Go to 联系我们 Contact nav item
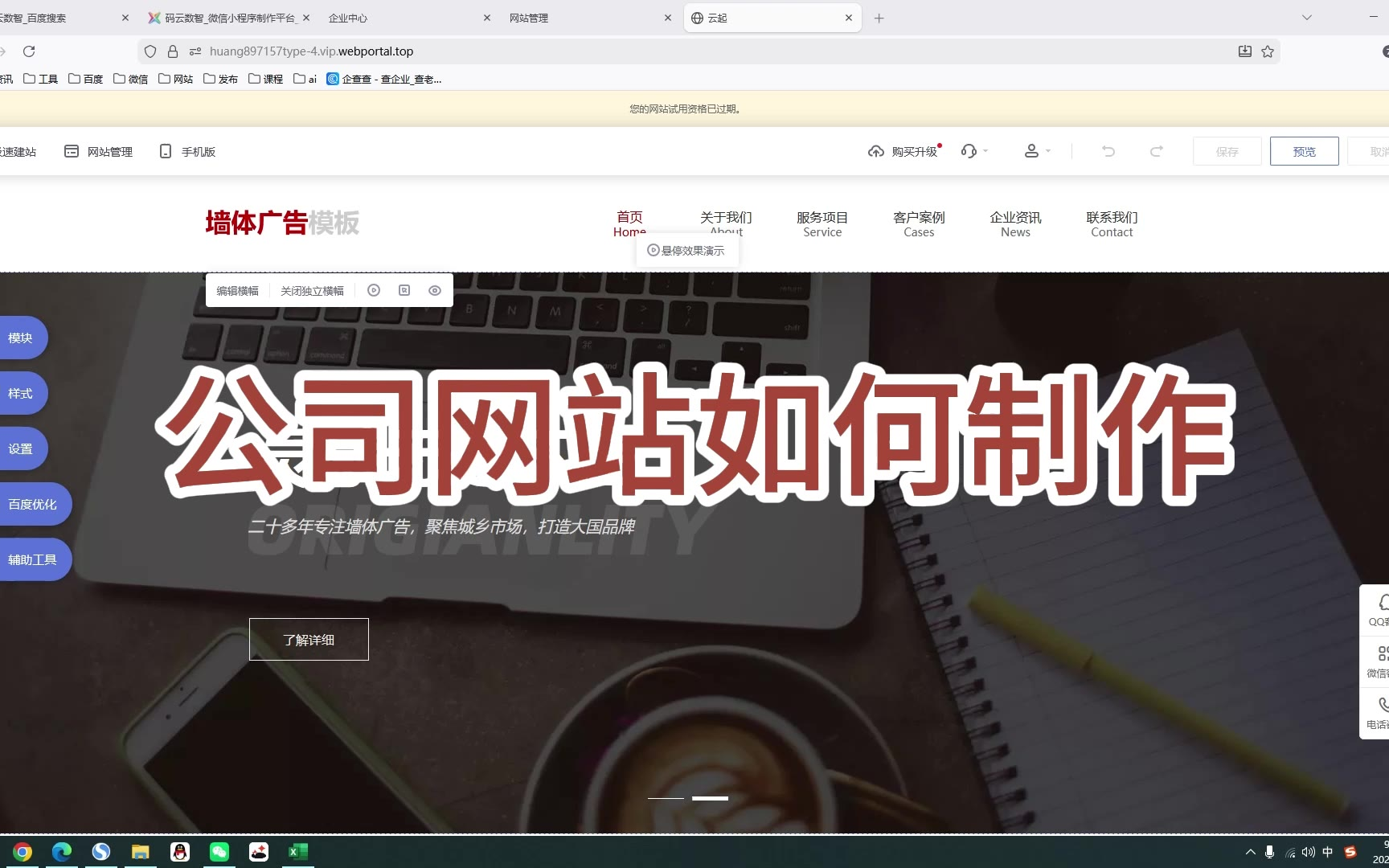 pyautogui.click(x=1112, y=224)
